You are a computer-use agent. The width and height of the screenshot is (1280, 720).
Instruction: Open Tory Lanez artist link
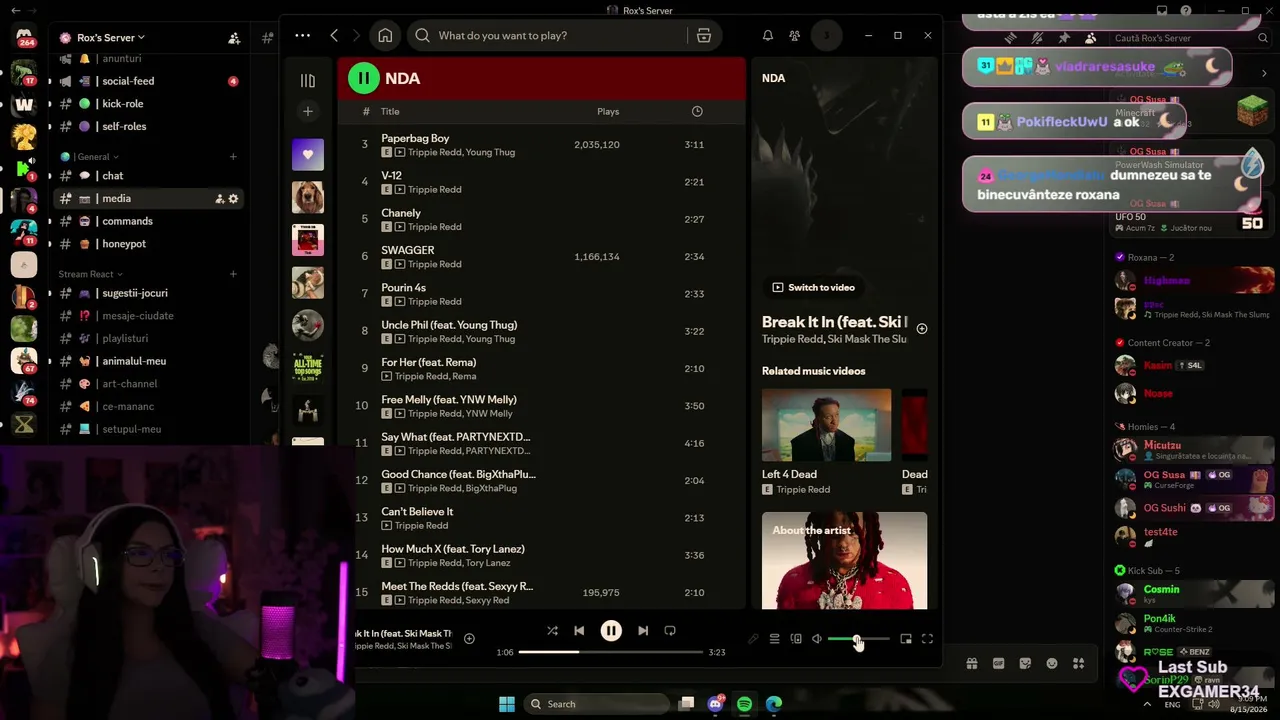tap(488, 563)
